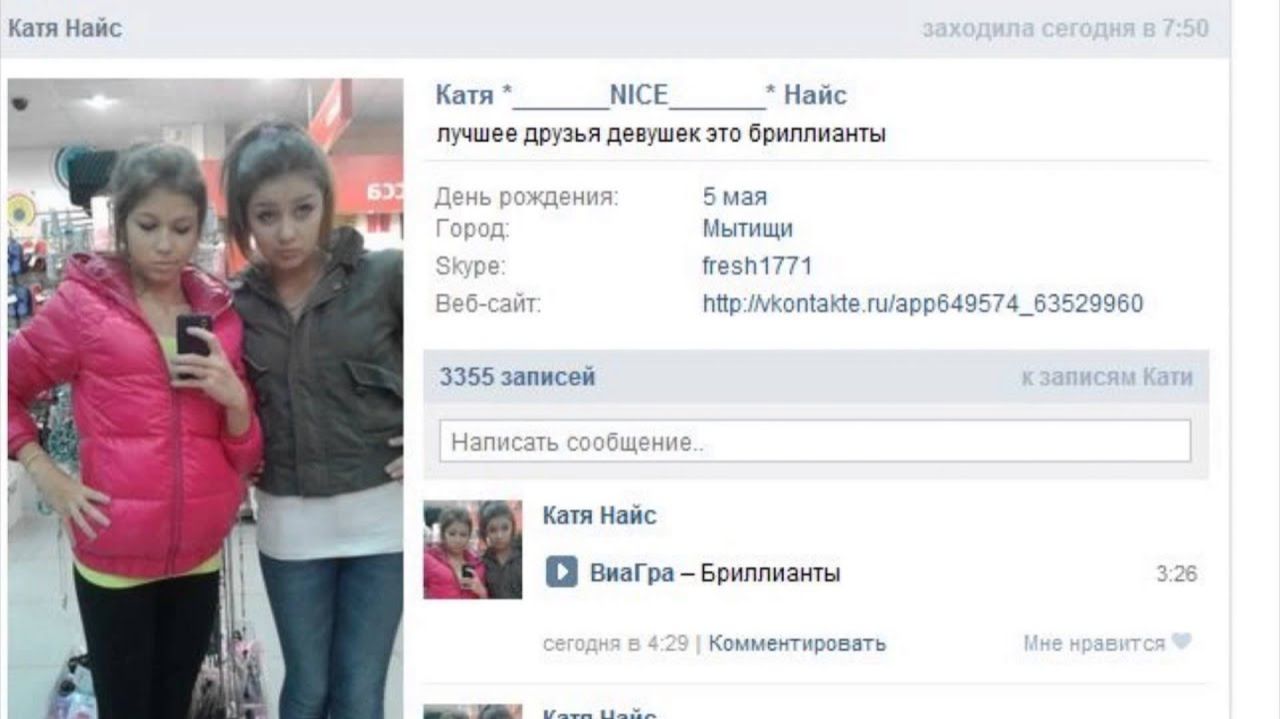Open the second post avatar at bottom
This screenshot has height=719, width=1280.
tap(472, 712)
